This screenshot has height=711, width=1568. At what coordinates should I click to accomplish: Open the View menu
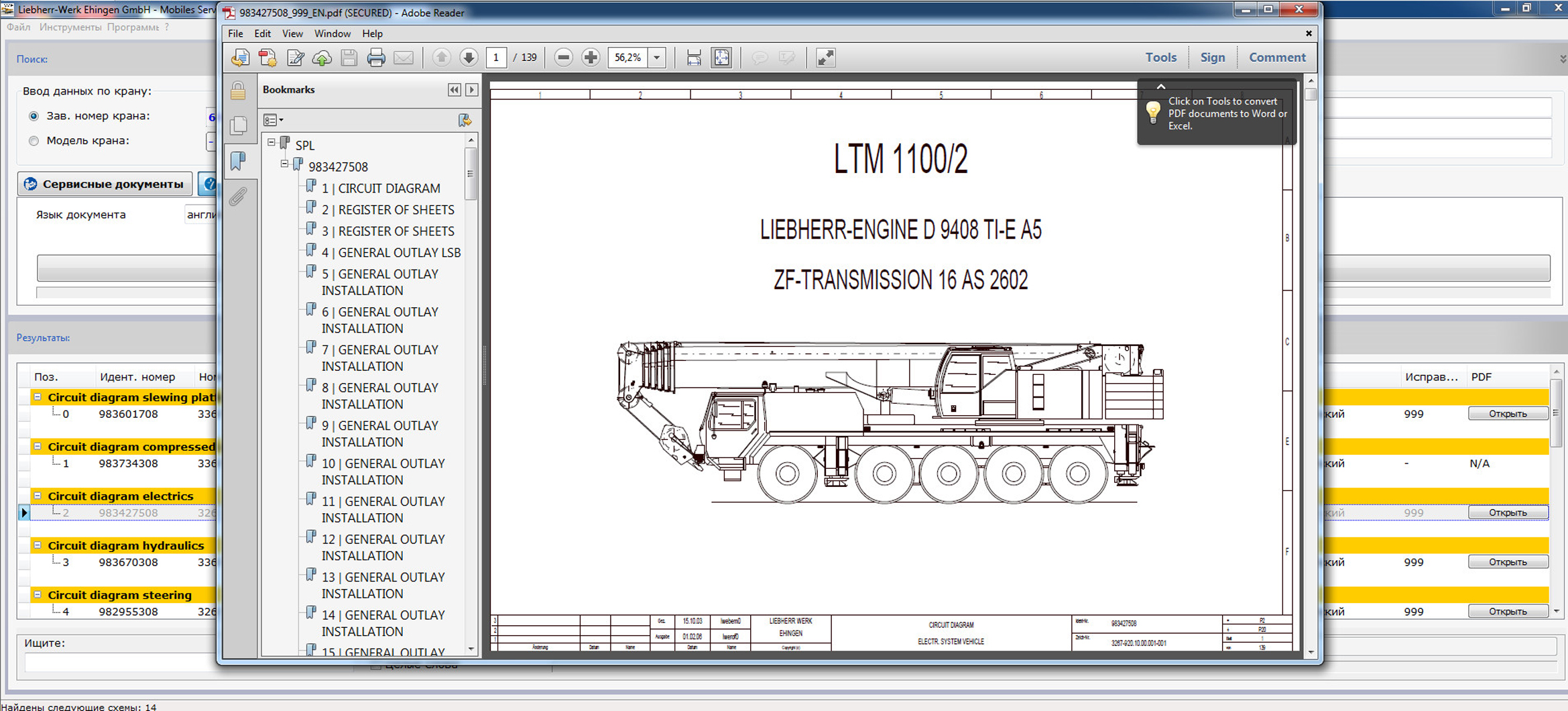pyautogui.click(x=292, y=34)
